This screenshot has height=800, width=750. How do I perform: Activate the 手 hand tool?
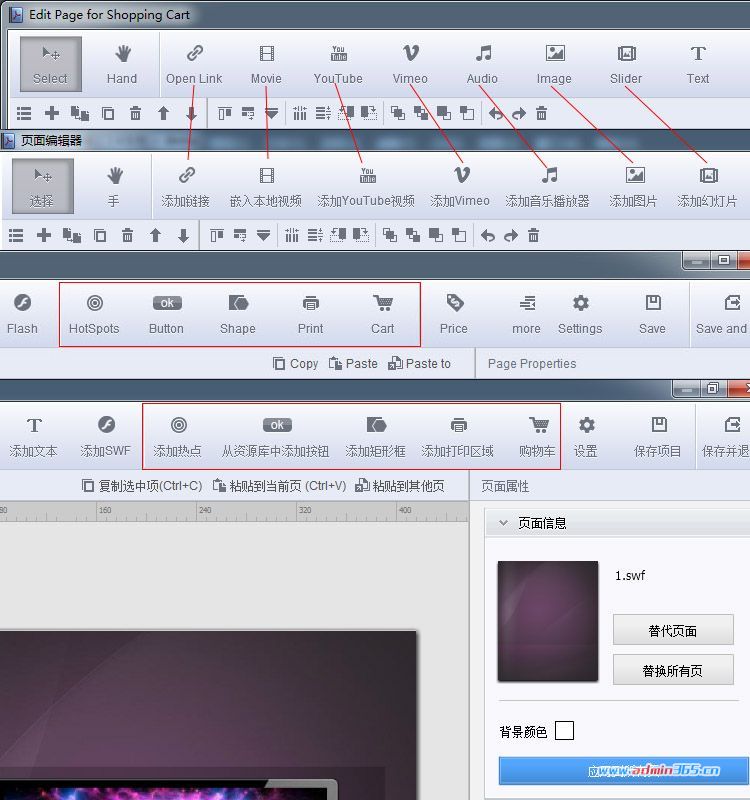(x=114, y=186)
